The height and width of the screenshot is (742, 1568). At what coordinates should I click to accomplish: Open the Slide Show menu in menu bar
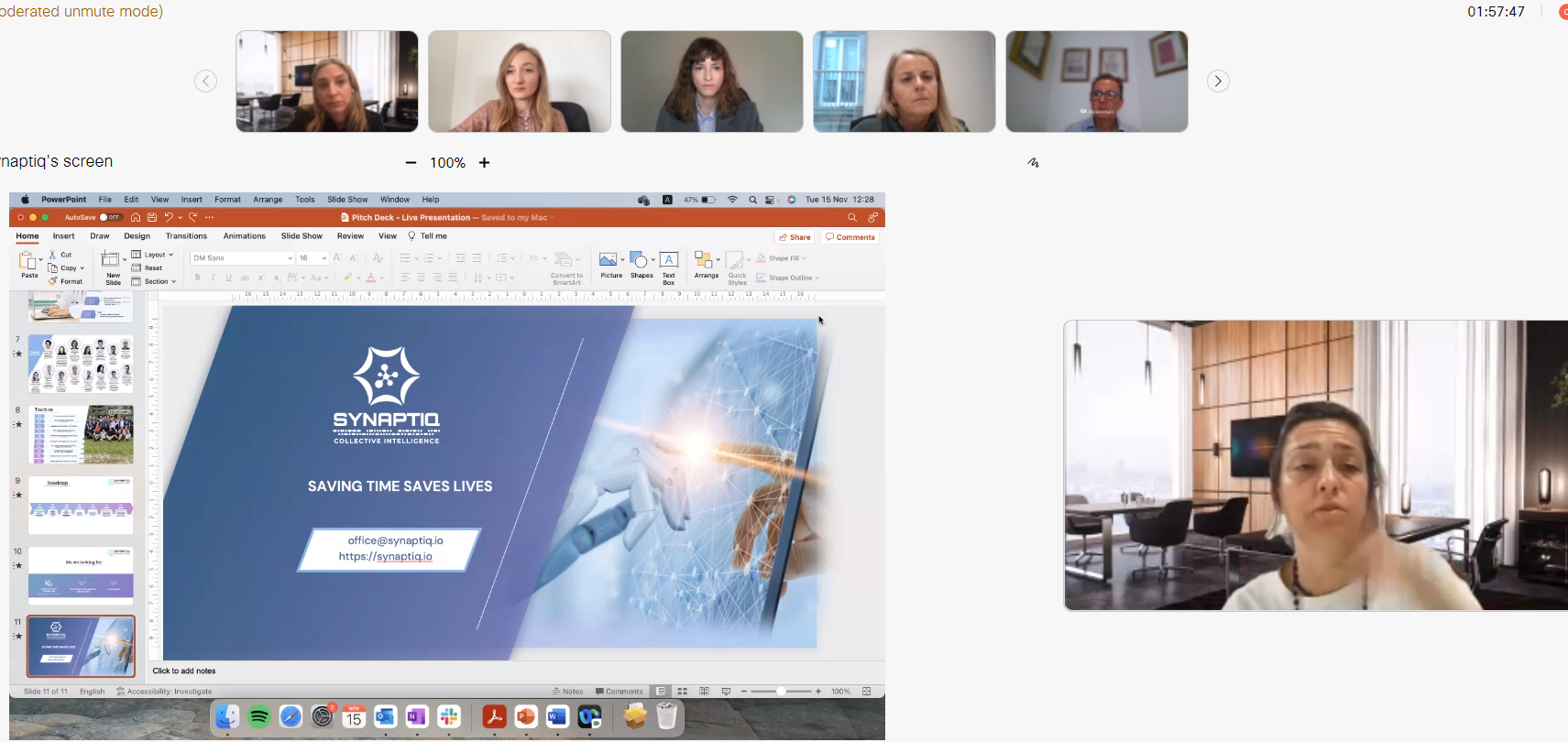click(347, 200)
